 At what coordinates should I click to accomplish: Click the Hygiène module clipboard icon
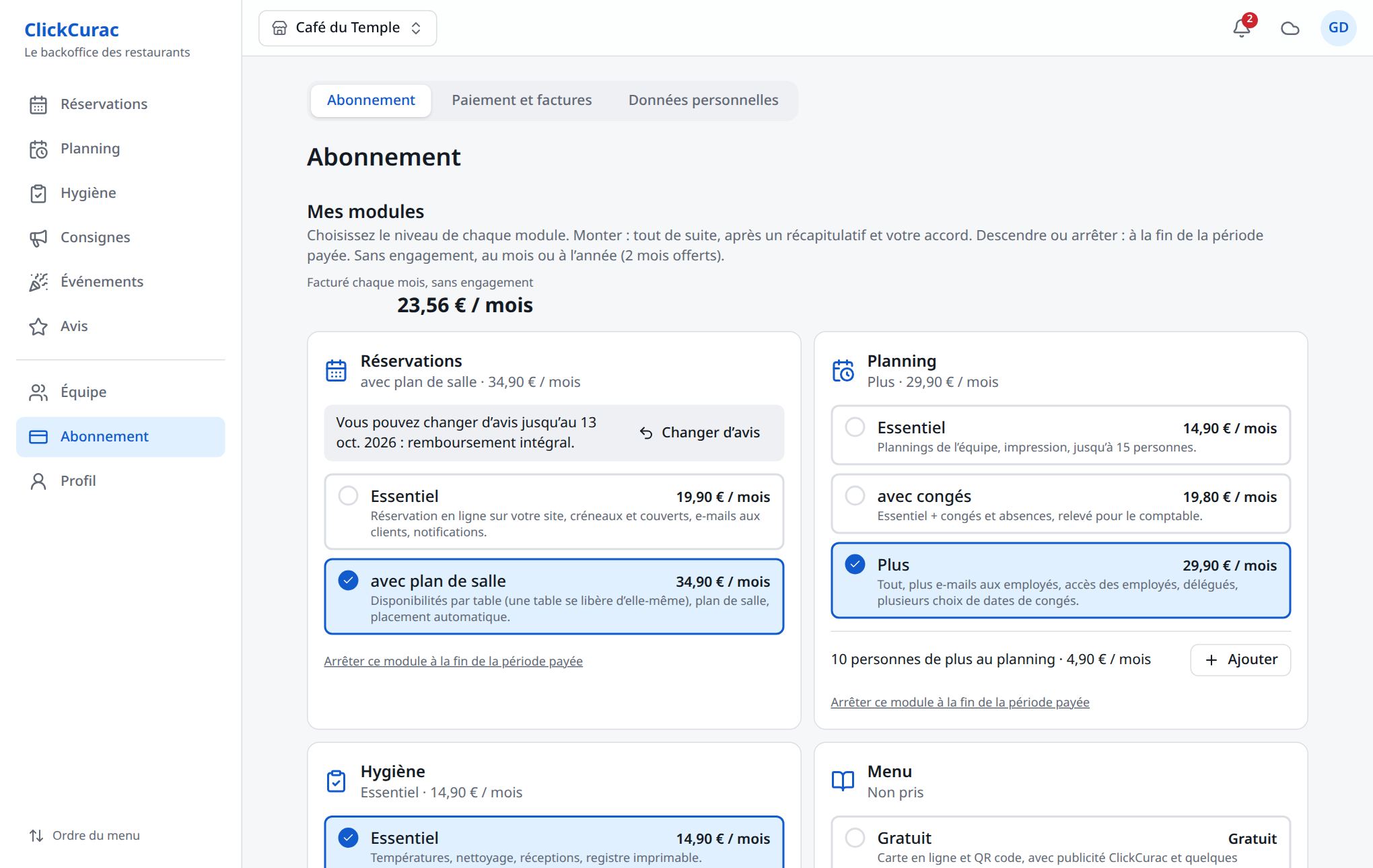[336, 781]
